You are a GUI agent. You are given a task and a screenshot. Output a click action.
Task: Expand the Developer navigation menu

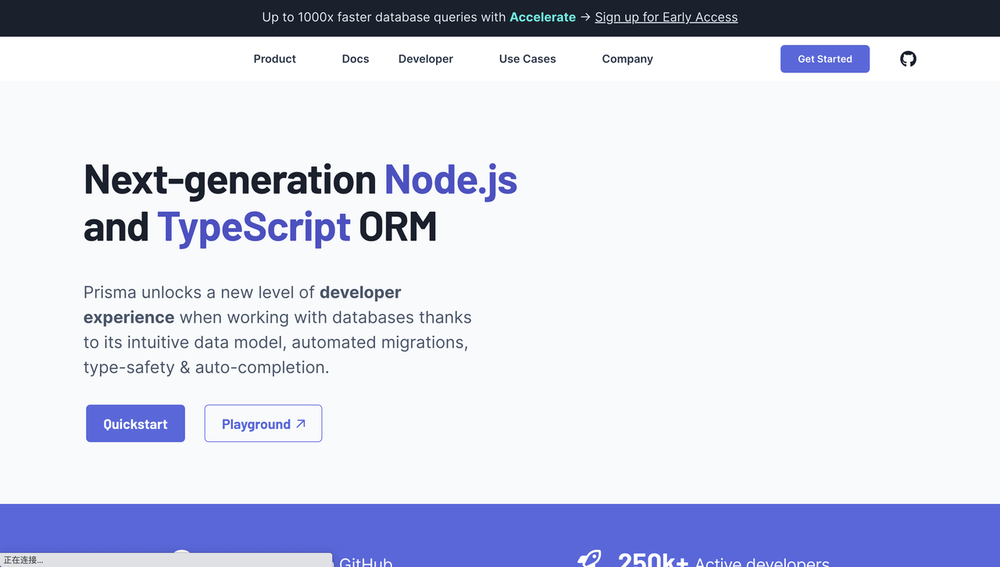click(425, 59)
